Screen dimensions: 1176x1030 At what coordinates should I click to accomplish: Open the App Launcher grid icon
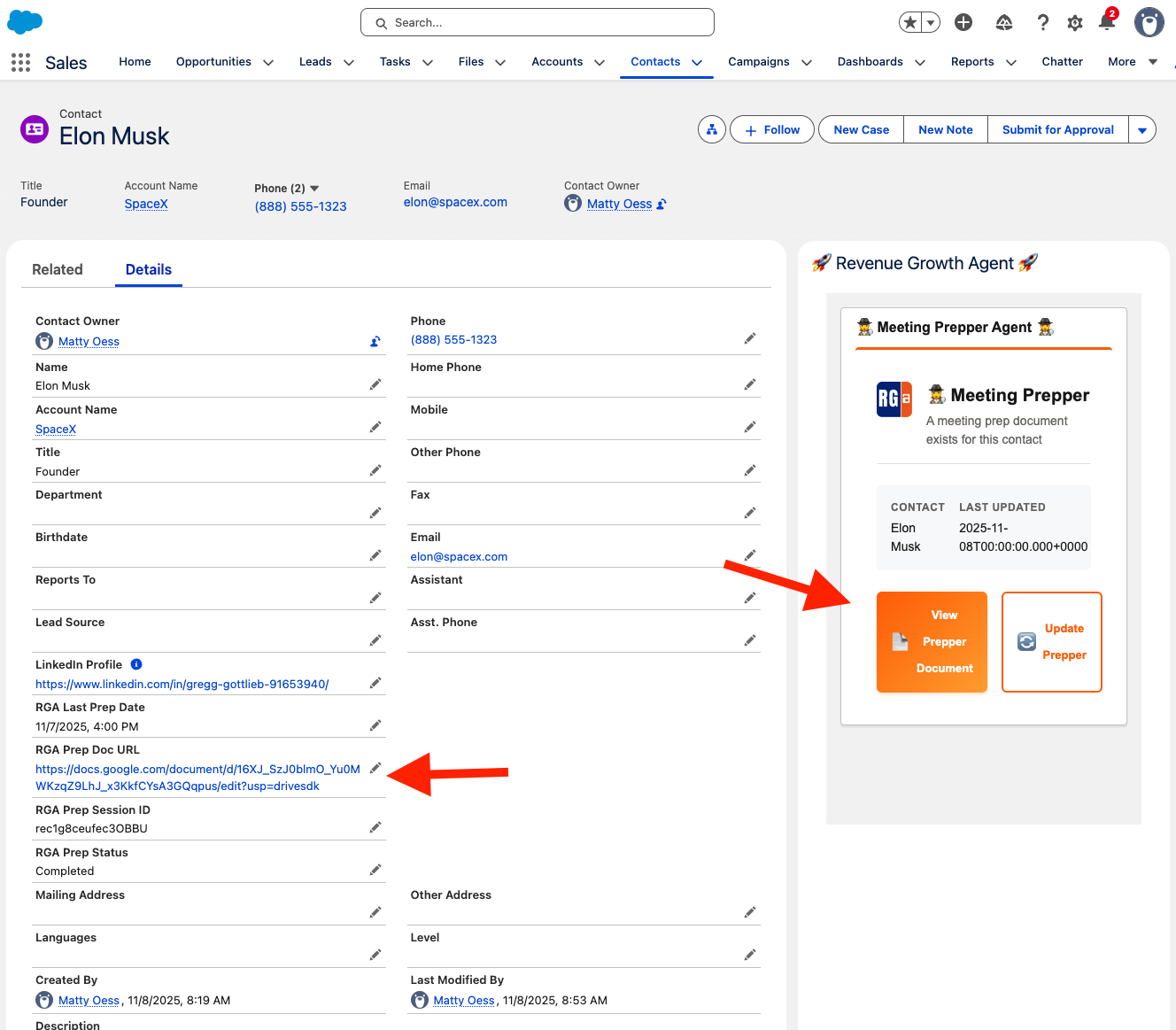click(20, 62)
